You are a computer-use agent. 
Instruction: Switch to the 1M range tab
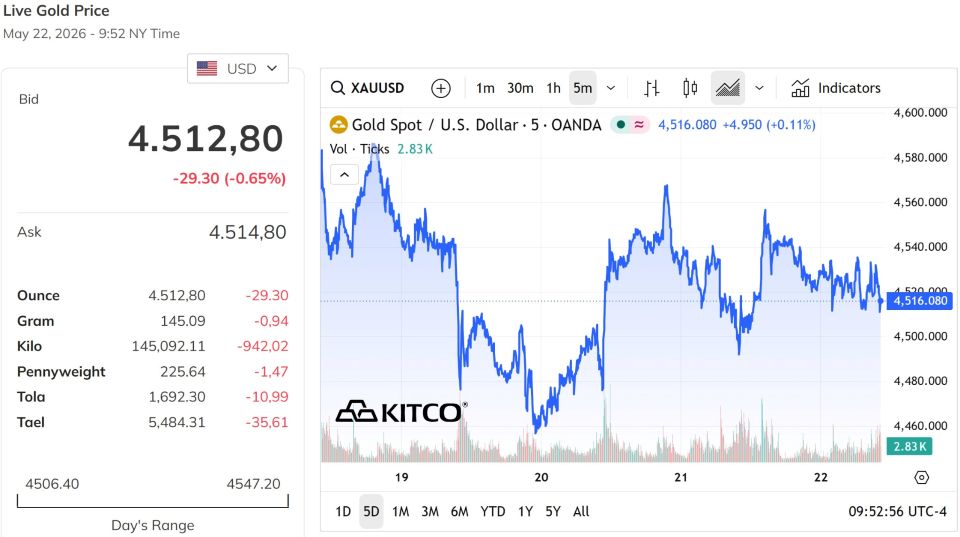coord(400,511)
